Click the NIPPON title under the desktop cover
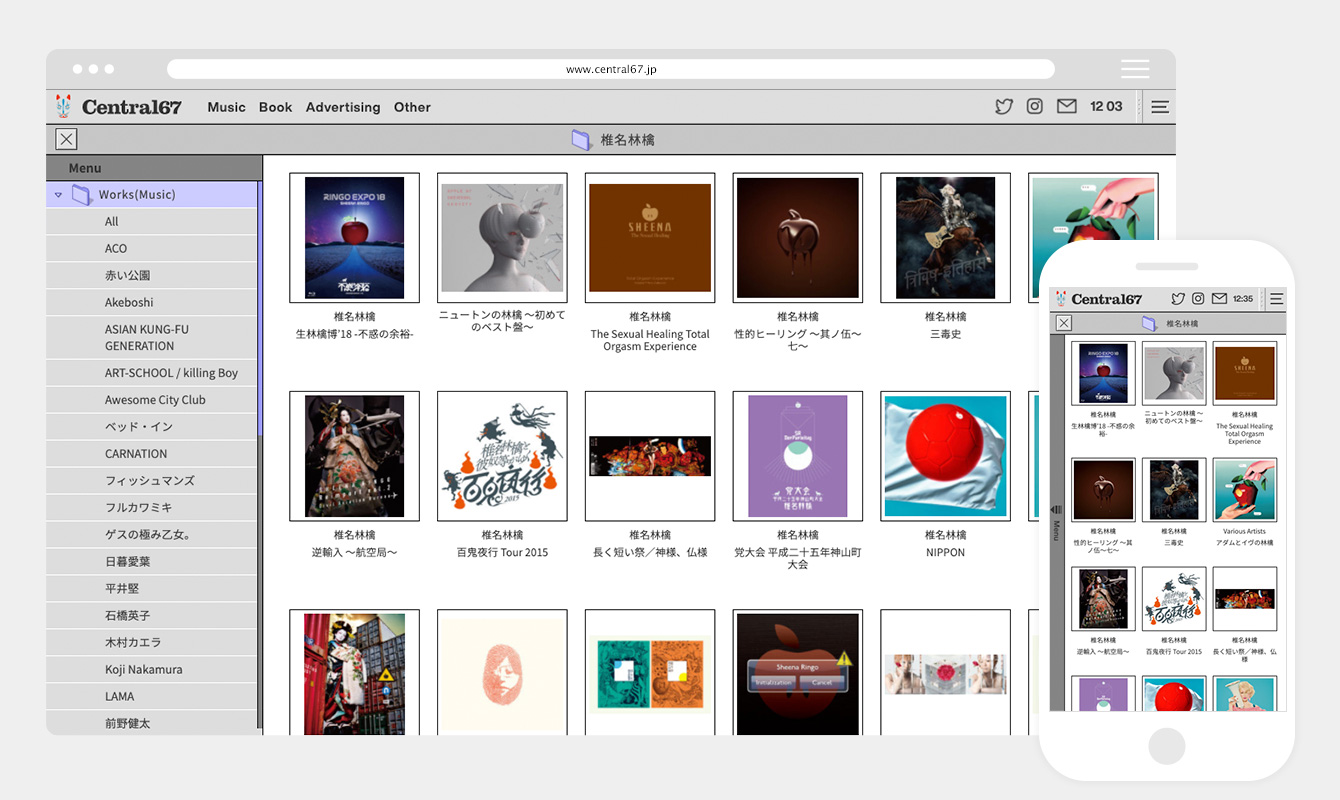The image size is (1340, 800). click(x=946, y=552)
